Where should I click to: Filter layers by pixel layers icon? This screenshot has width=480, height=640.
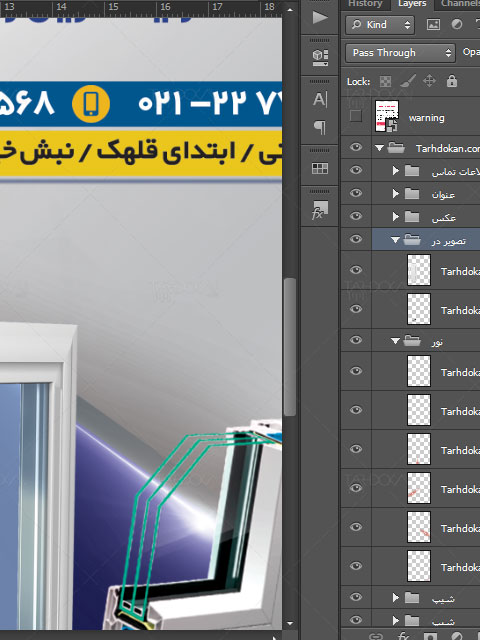pos(433,25)
